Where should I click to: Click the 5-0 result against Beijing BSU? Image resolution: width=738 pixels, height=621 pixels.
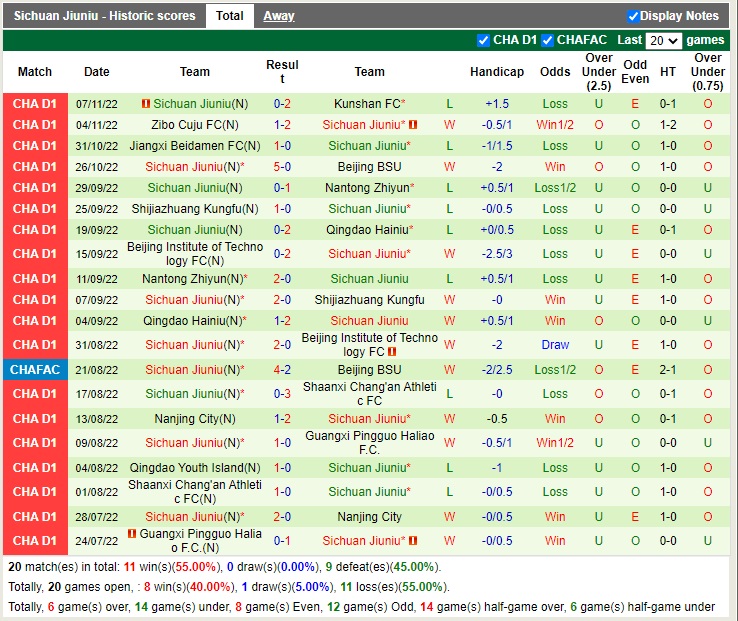point(282,167)
